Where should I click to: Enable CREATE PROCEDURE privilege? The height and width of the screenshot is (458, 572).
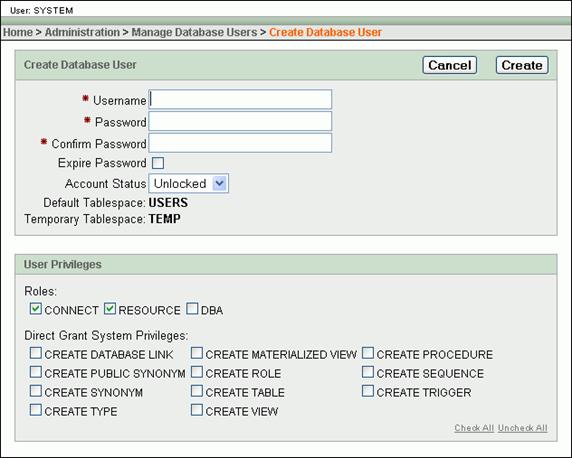368,353
